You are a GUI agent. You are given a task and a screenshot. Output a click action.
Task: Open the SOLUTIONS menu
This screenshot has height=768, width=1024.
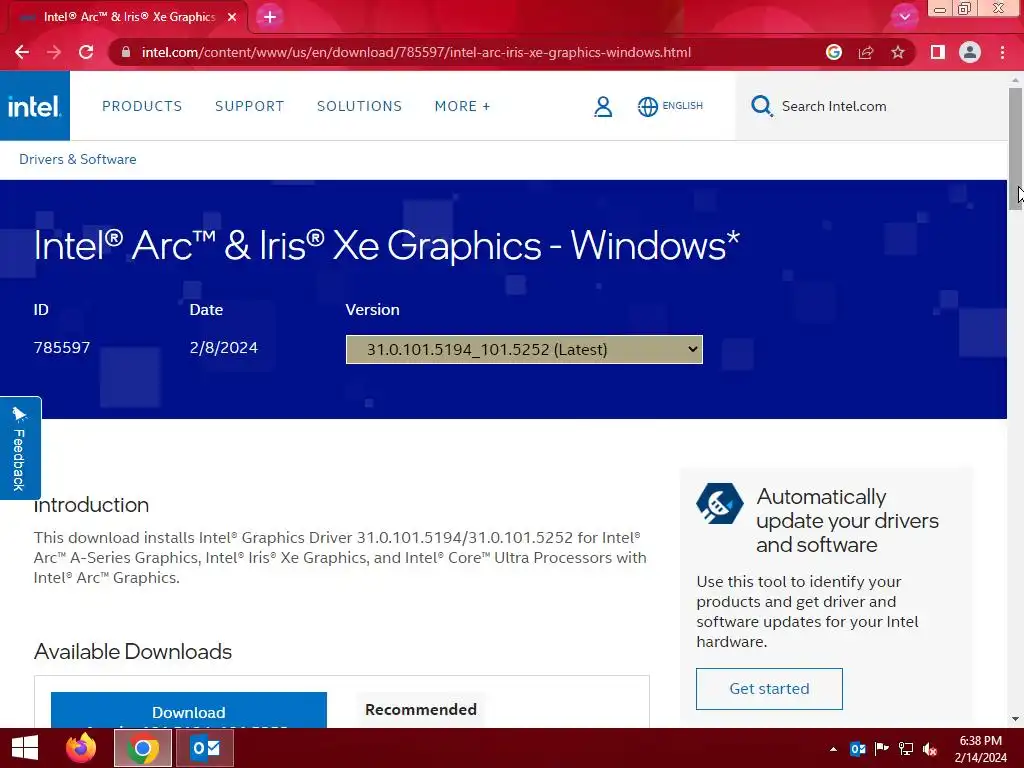pos(359,106)
